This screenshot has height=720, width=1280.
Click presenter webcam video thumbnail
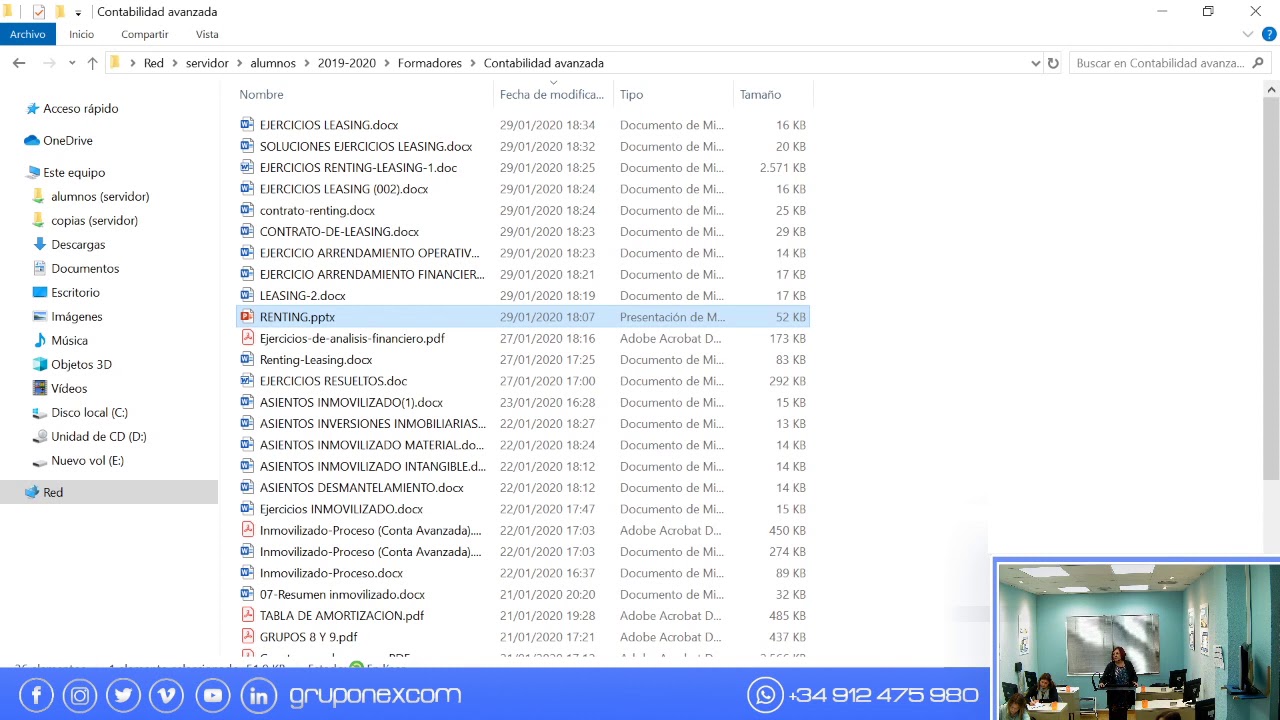coord(1138,641)
